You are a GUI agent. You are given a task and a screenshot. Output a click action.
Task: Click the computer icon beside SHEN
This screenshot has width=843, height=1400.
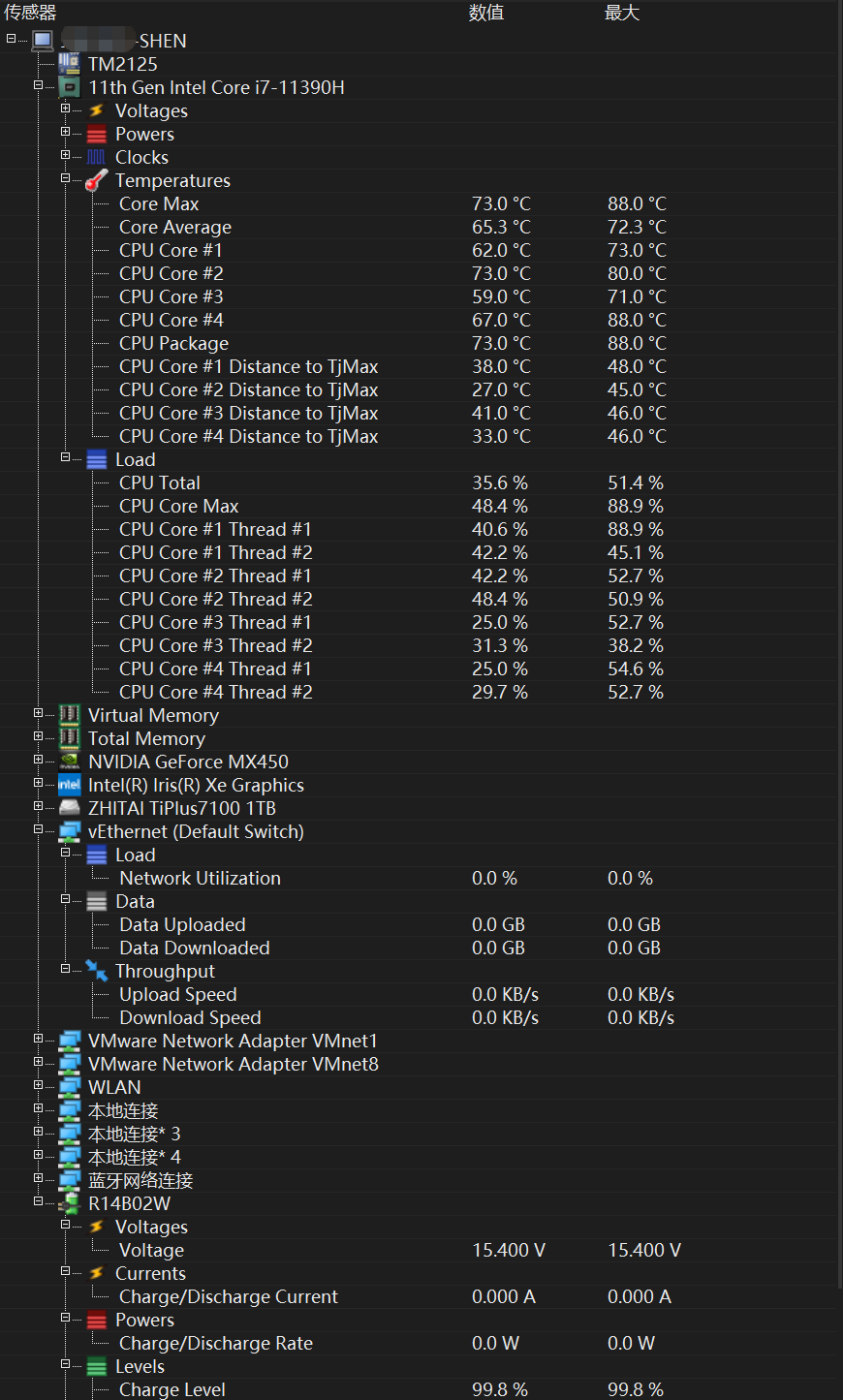point(43,41)
